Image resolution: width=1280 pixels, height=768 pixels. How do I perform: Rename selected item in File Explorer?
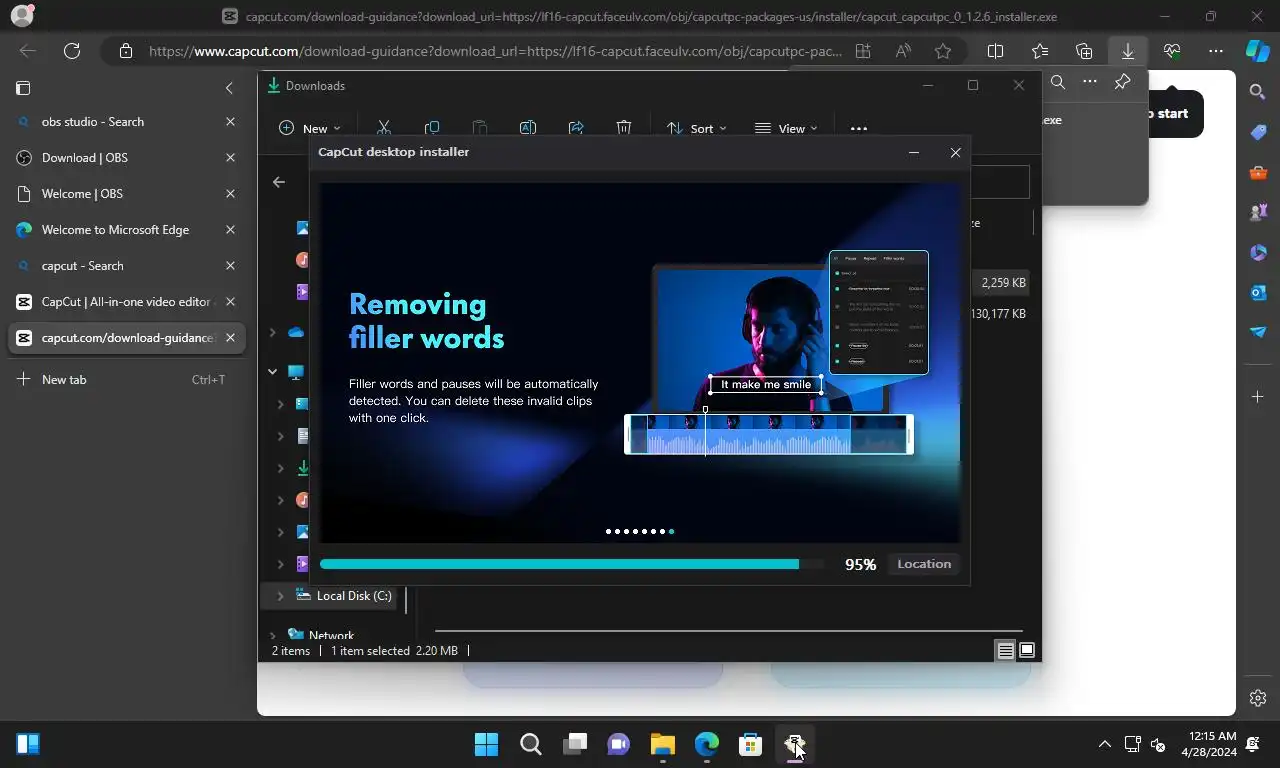528,128
